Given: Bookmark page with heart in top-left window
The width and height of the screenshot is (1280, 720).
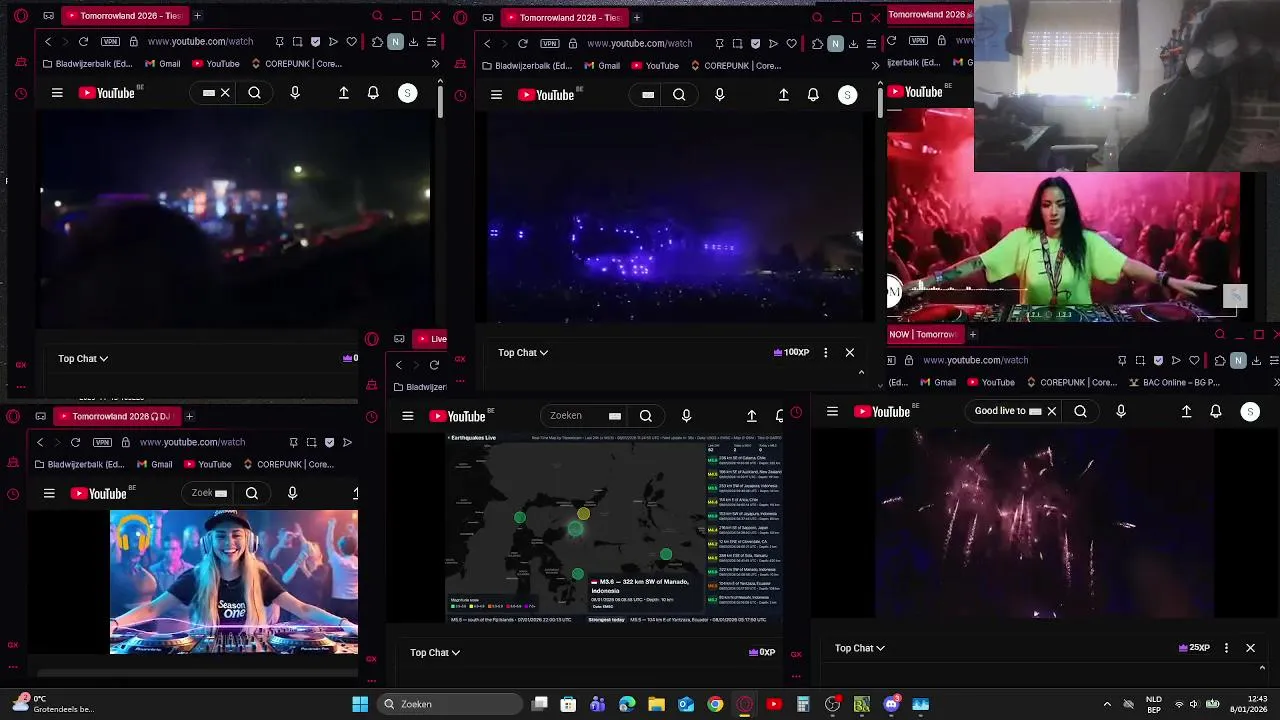Looking at the screenshot, I should (351, 42).
